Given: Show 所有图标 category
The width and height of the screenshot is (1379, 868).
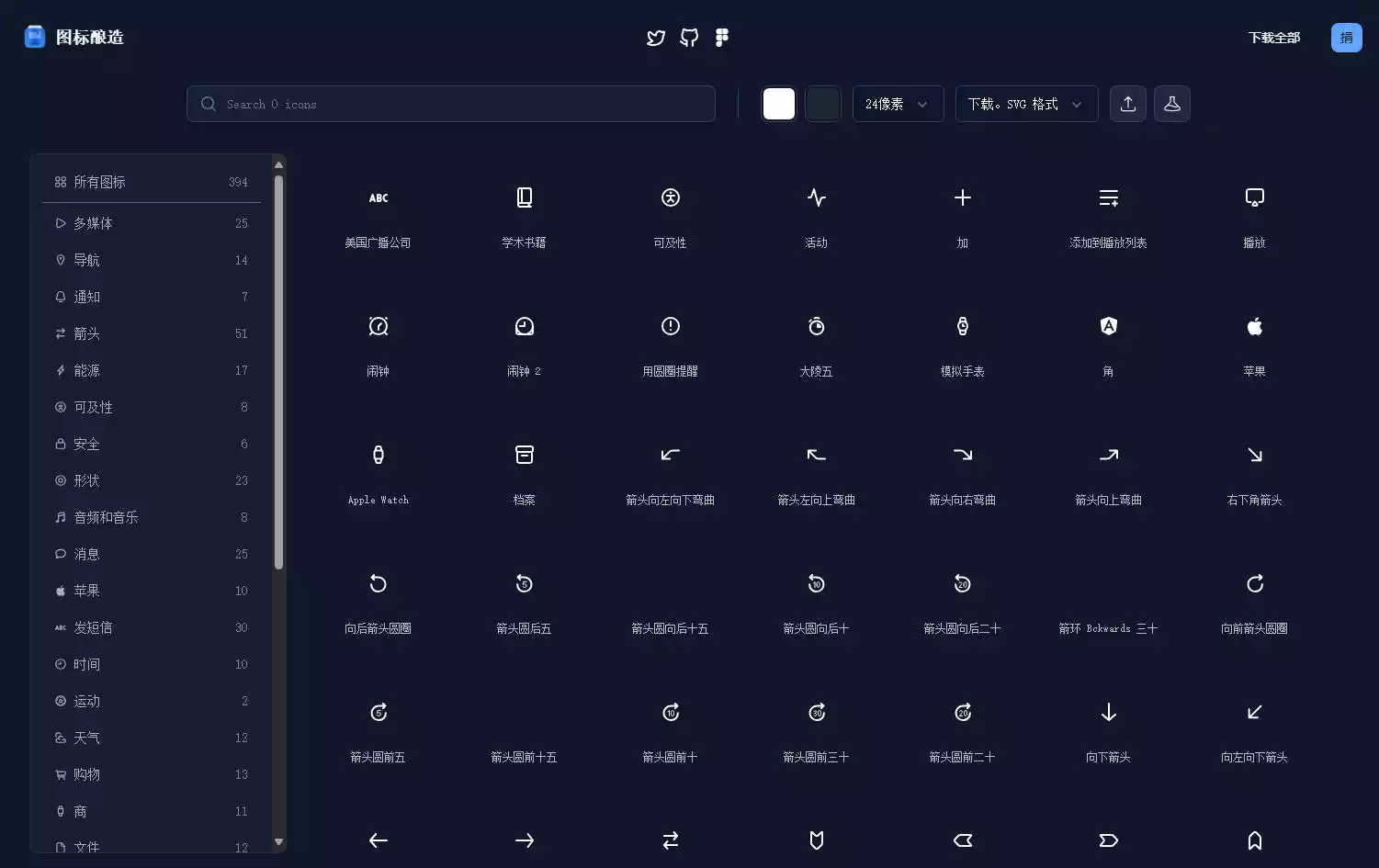Looking at the screenshot, I should click(x=152, y=182).
